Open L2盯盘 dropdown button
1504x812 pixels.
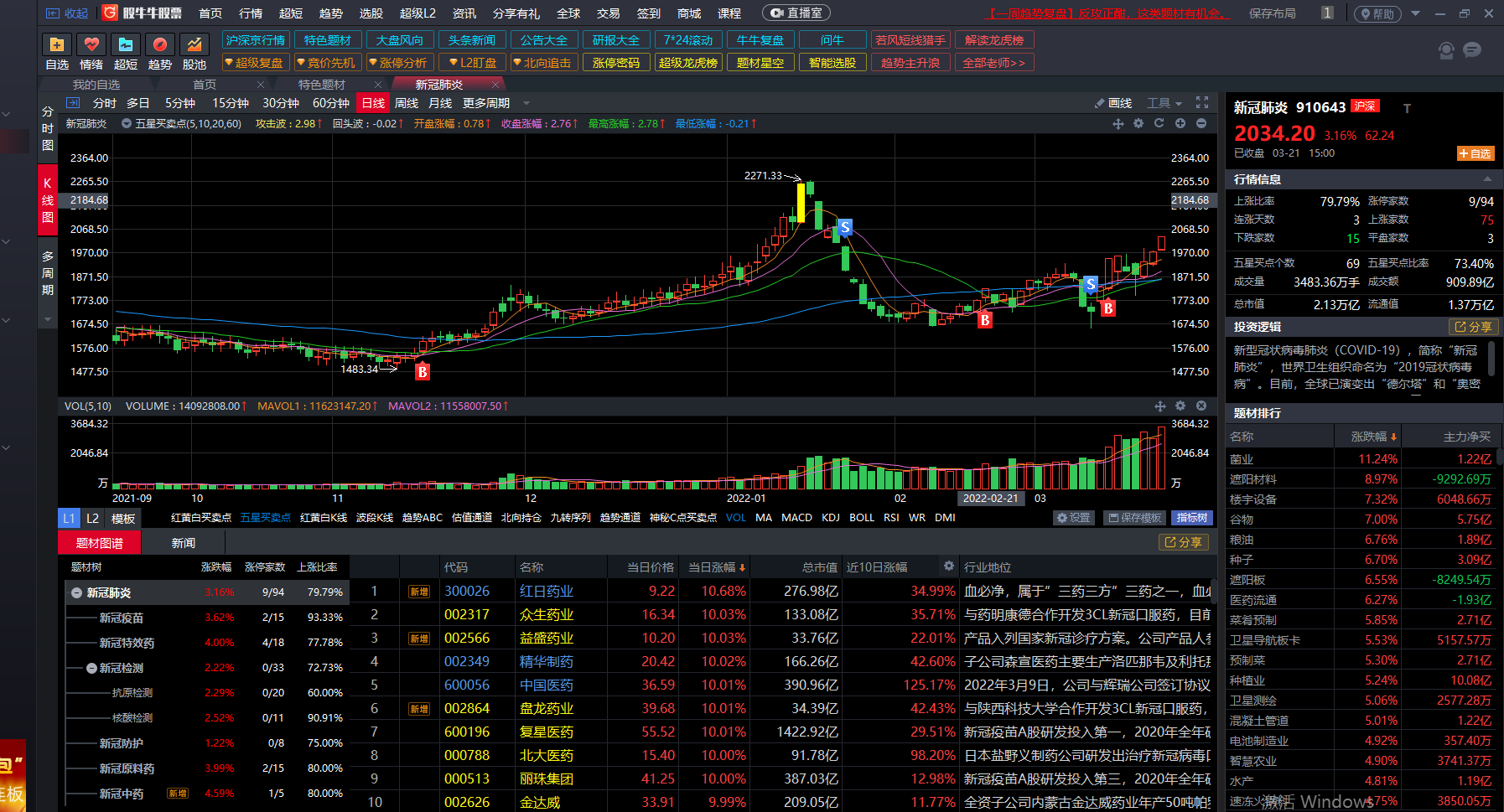pos(472,63)
